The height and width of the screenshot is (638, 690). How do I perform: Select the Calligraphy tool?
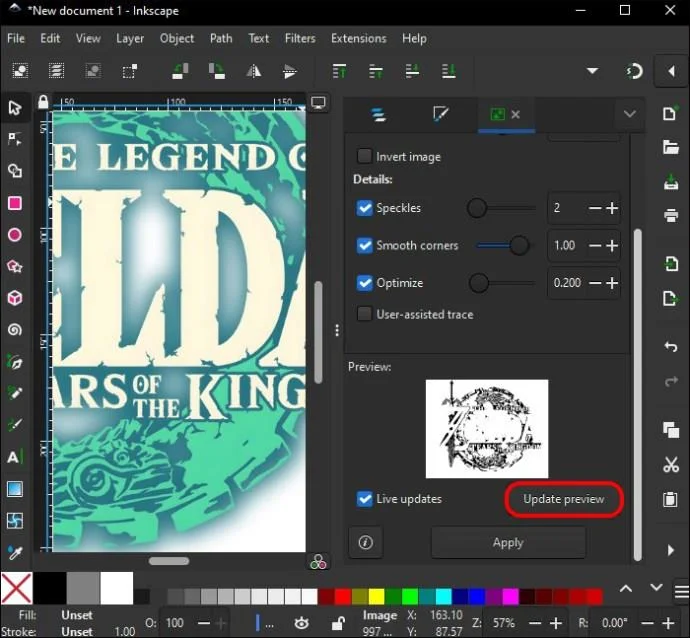point(15,425)
